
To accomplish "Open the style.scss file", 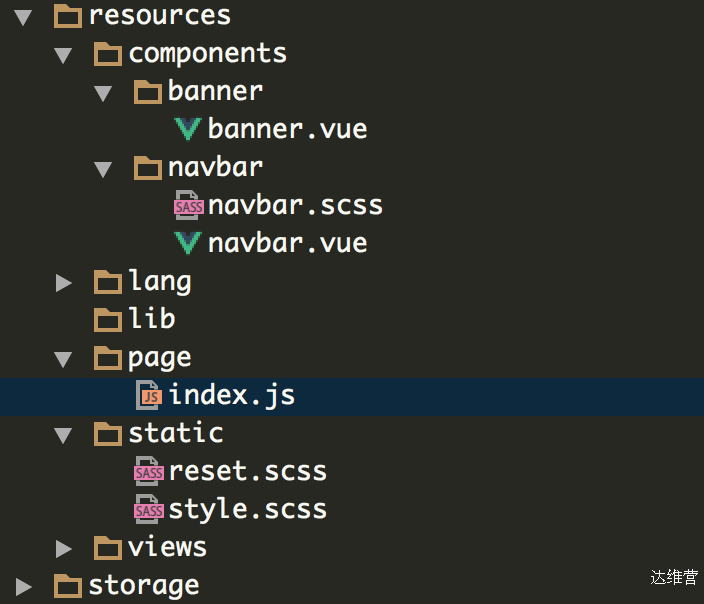I will pos(247,509).
